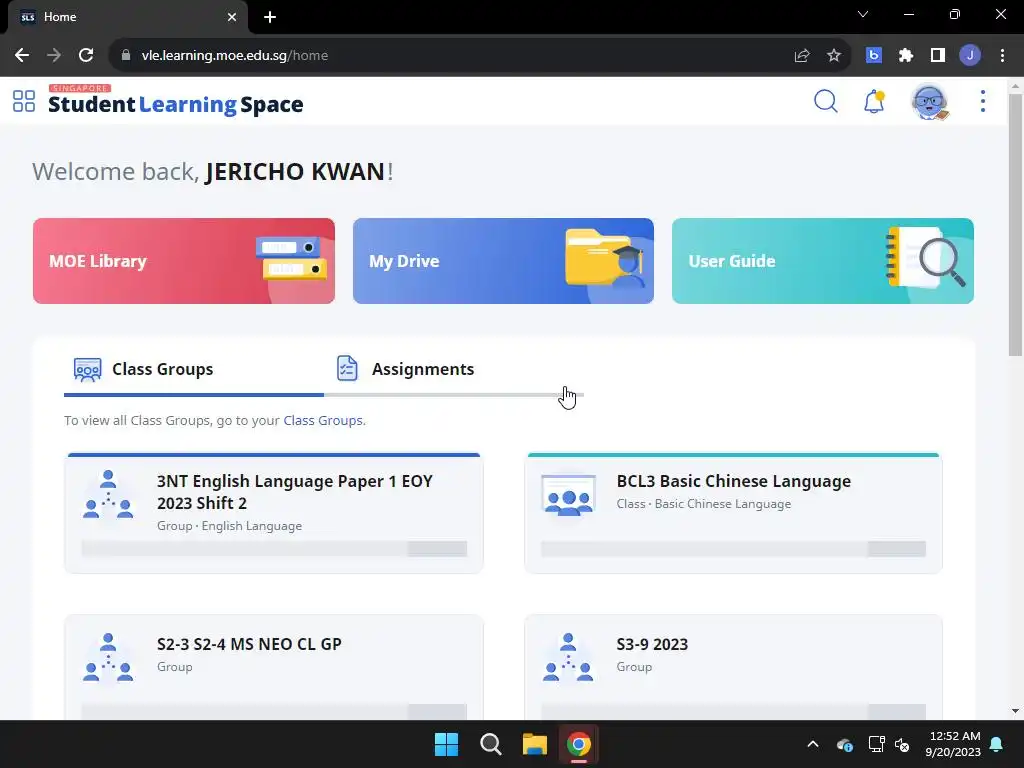
Task: Open Windows taskbar search
Action: 490,744
